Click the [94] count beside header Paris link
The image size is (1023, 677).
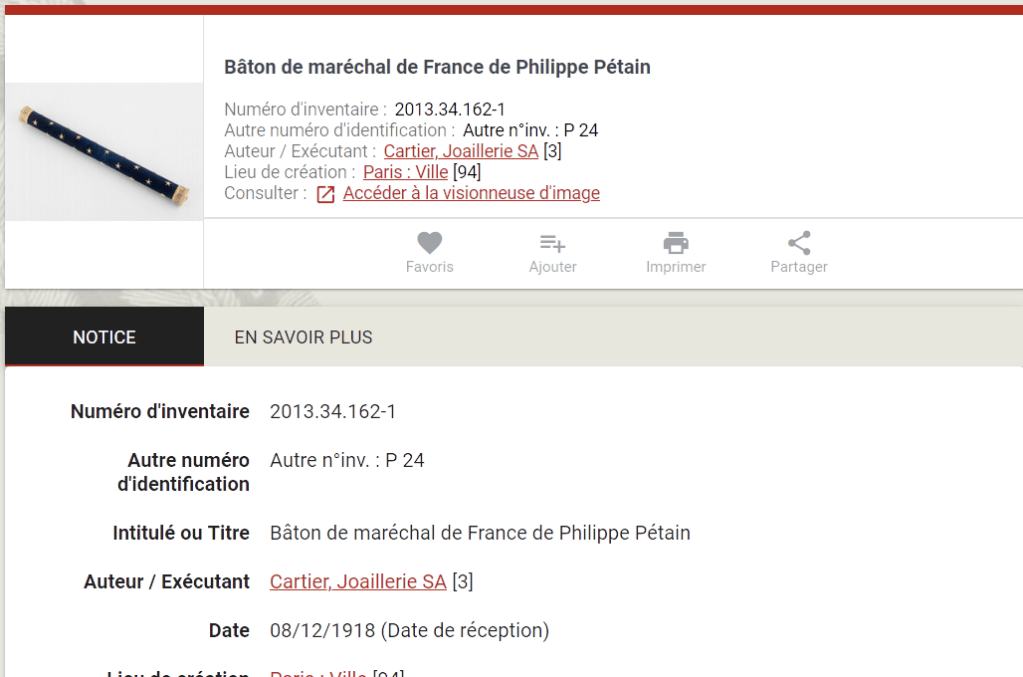467,172
